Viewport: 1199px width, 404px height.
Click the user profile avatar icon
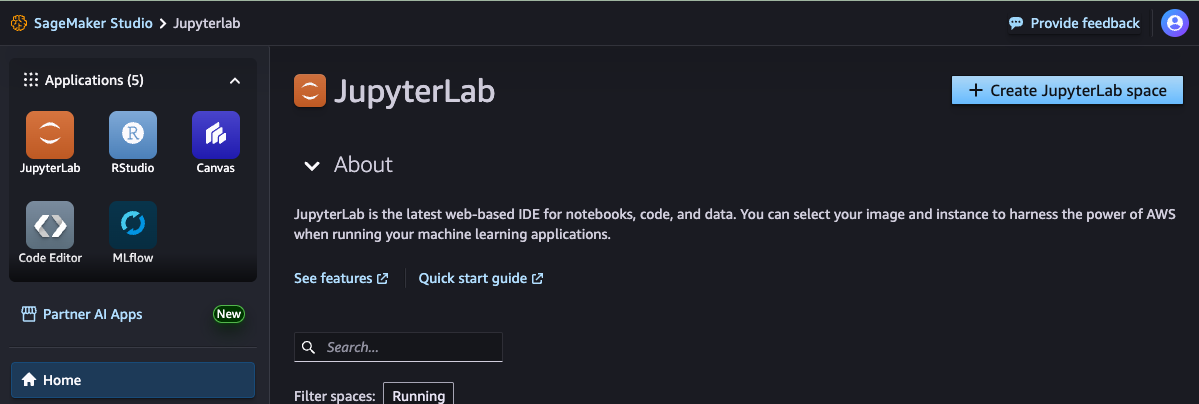click(1174, 23)
